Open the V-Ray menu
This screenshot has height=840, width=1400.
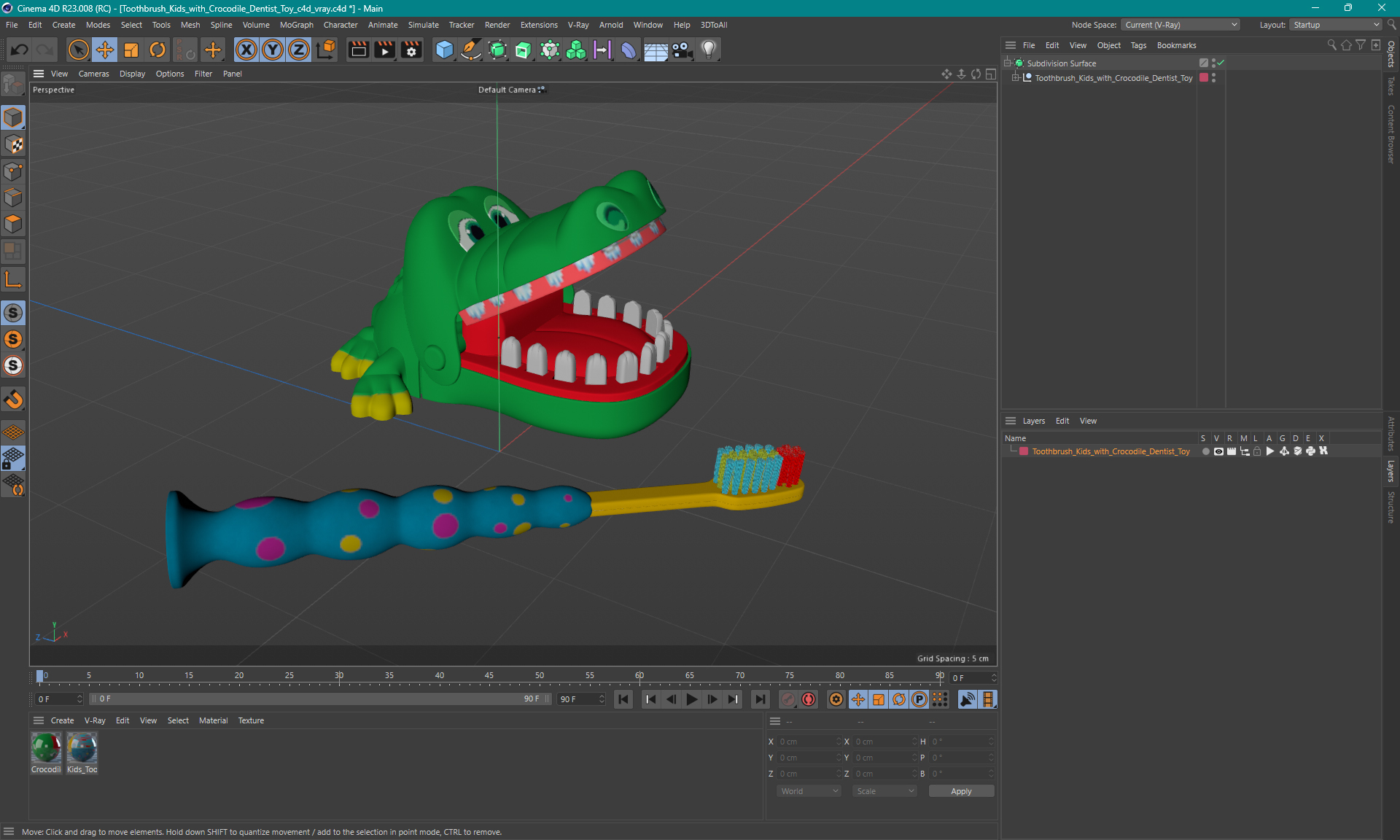pos(578,25)
